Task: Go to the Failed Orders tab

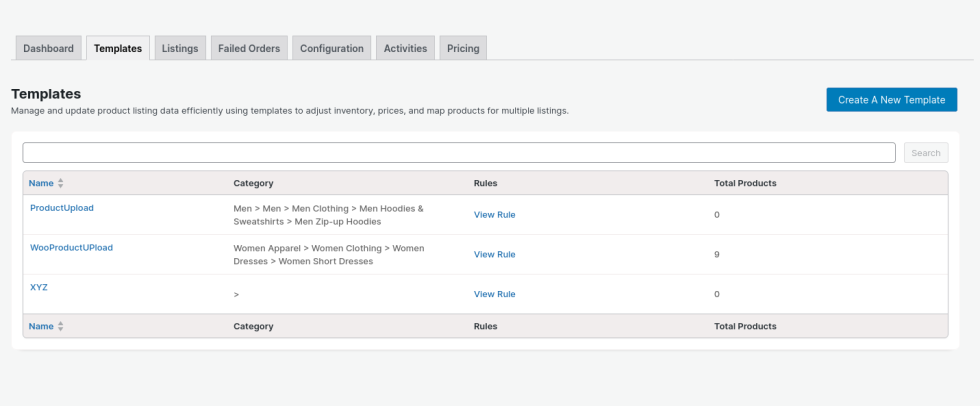Action: point(249,48)
